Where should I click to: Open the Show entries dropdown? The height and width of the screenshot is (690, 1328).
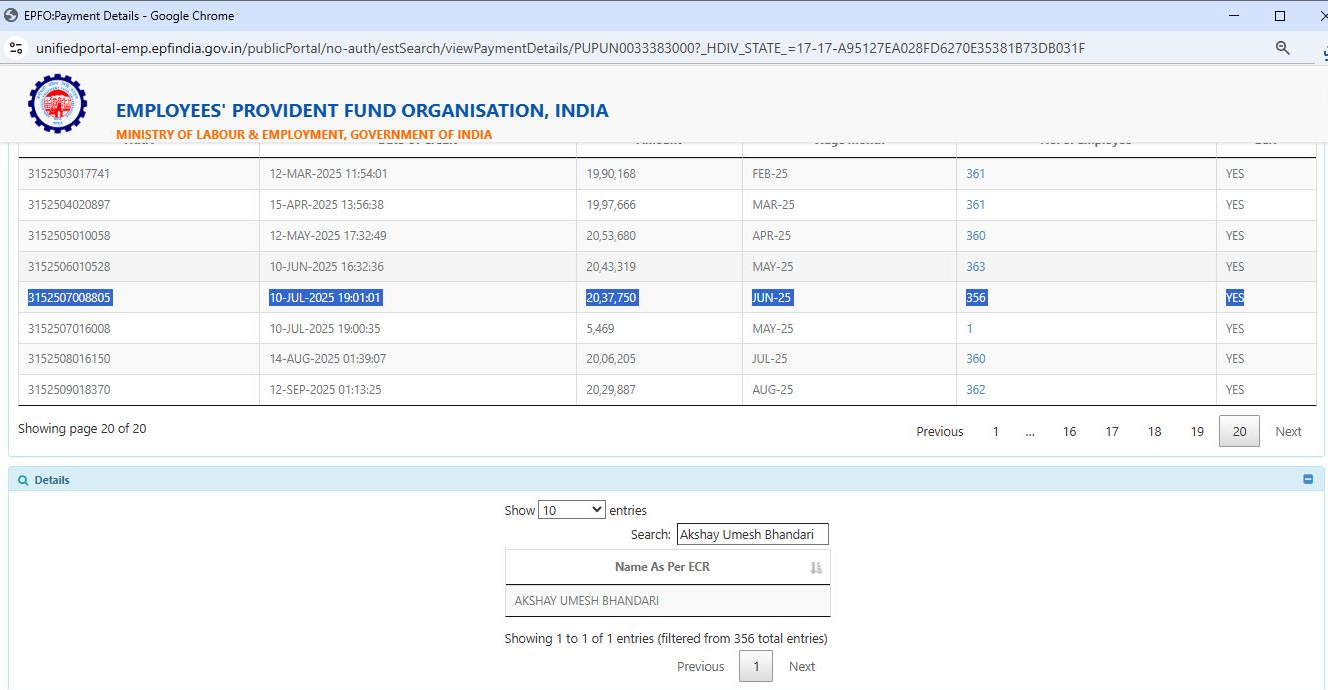tap(571, 510)
